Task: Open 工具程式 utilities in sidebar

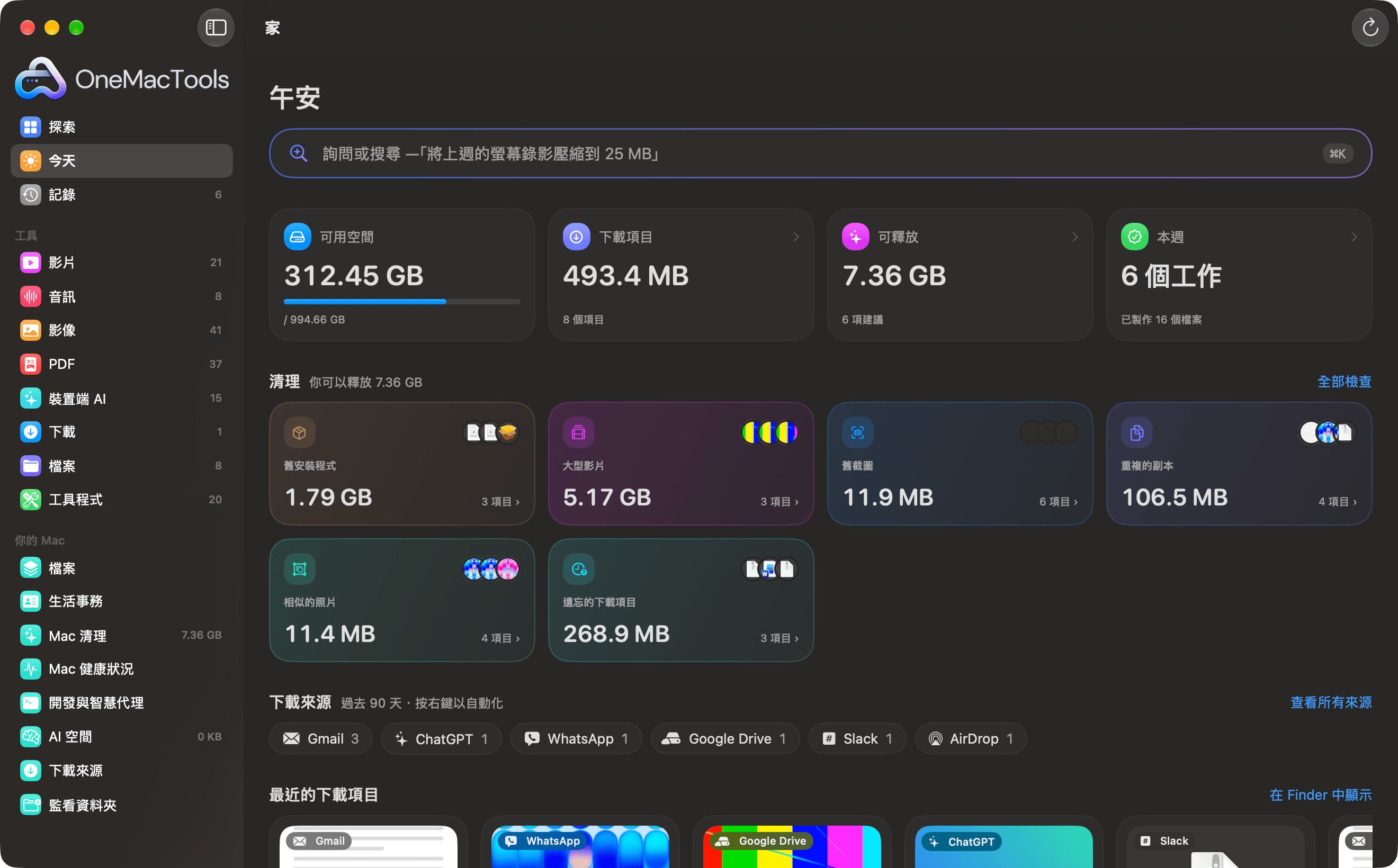Action: [122, 500]
